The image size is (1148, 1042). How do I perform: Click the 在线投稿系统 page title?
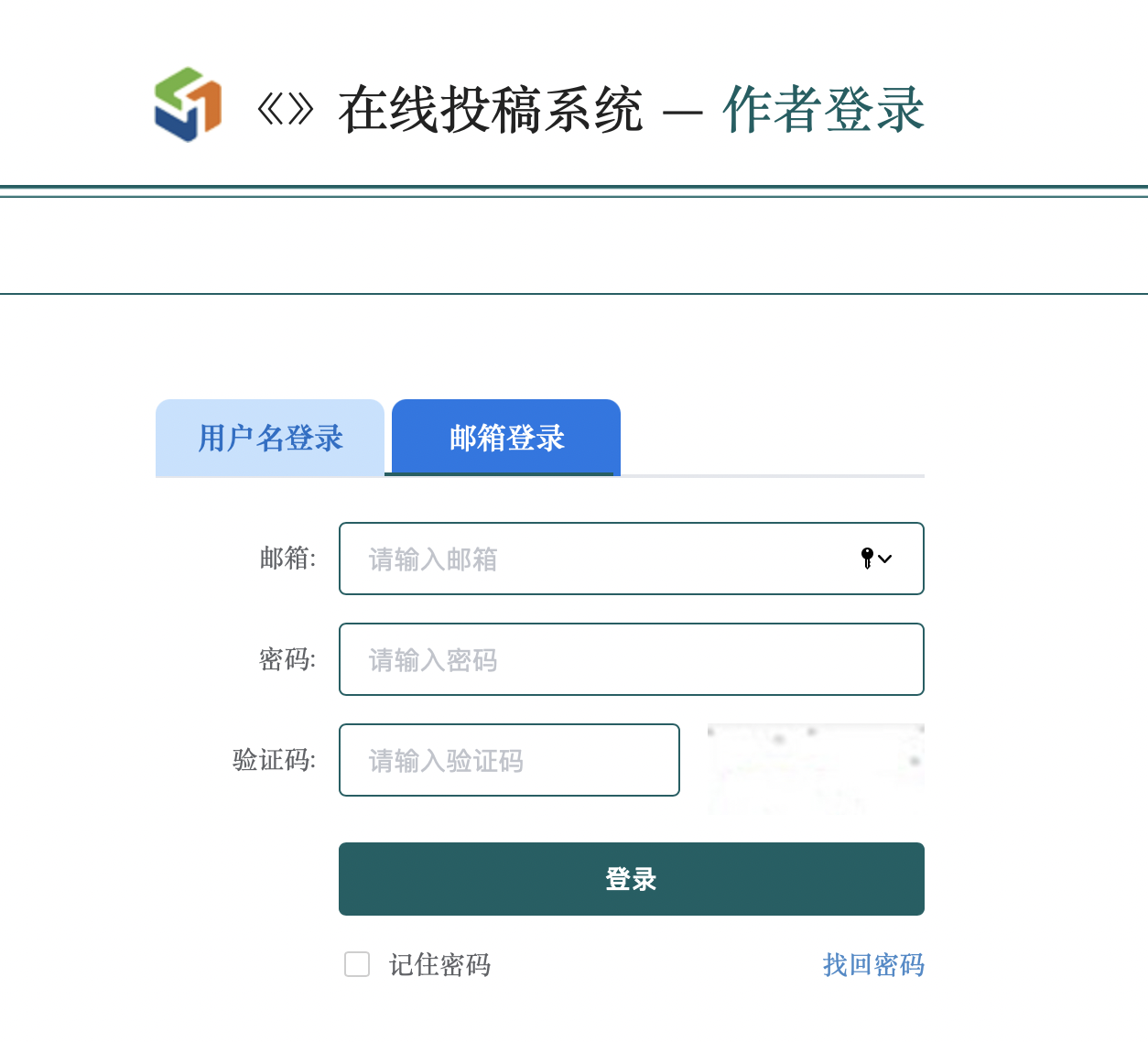[x=491, y=110]
